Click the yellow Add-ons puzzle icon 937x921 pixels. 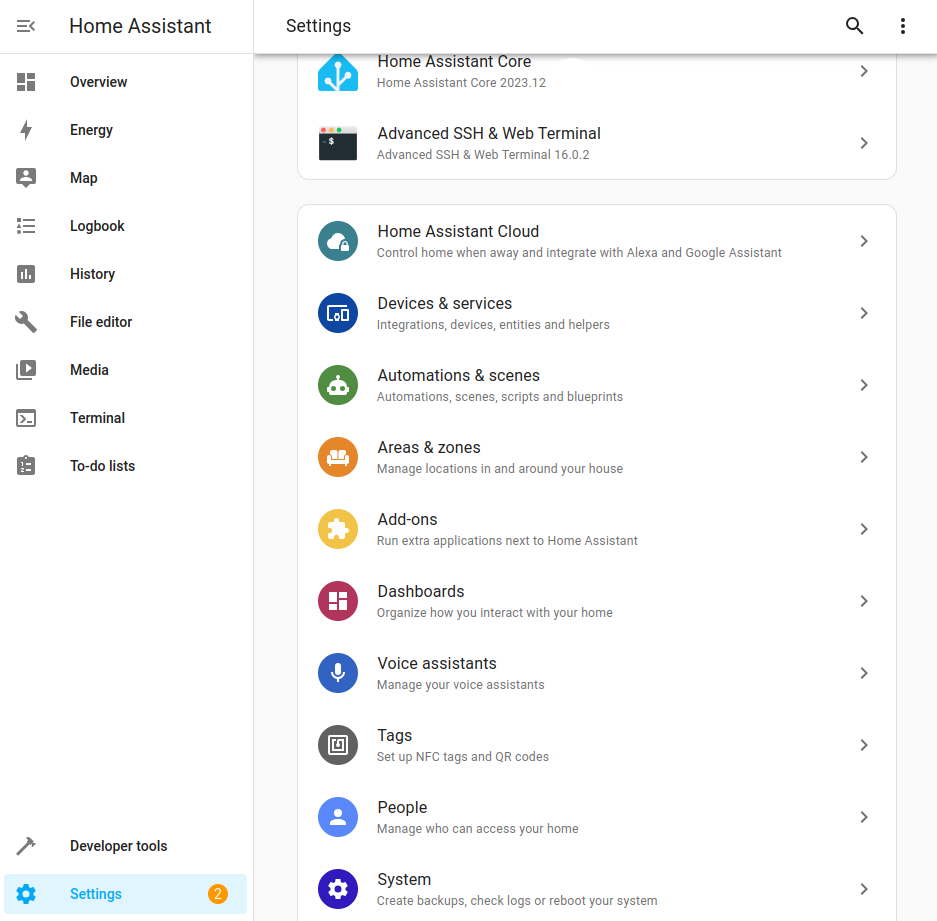click(338, 529)
